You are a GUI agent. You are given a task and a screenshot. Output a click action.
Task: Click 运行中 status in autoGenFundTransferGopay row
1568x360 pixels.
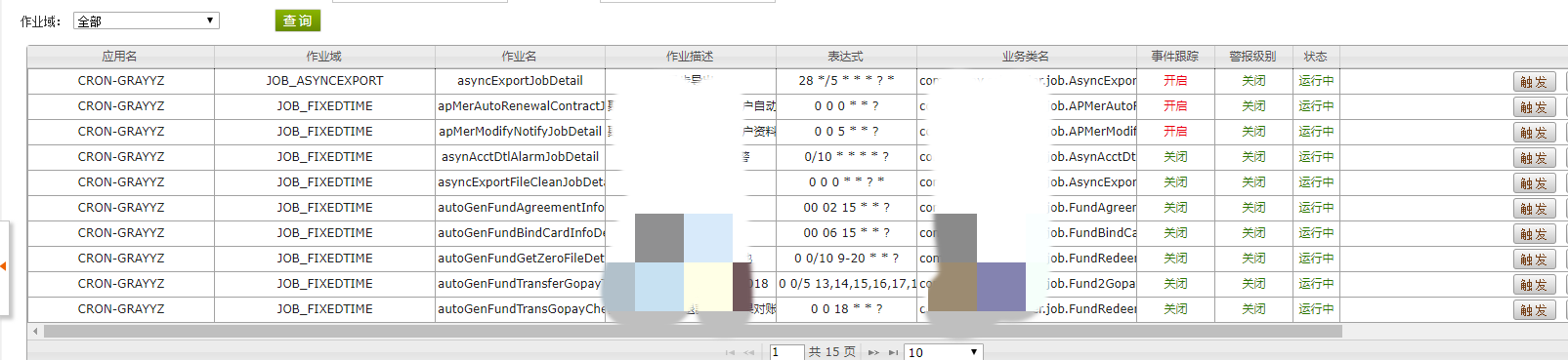(x=1316, y=284)
